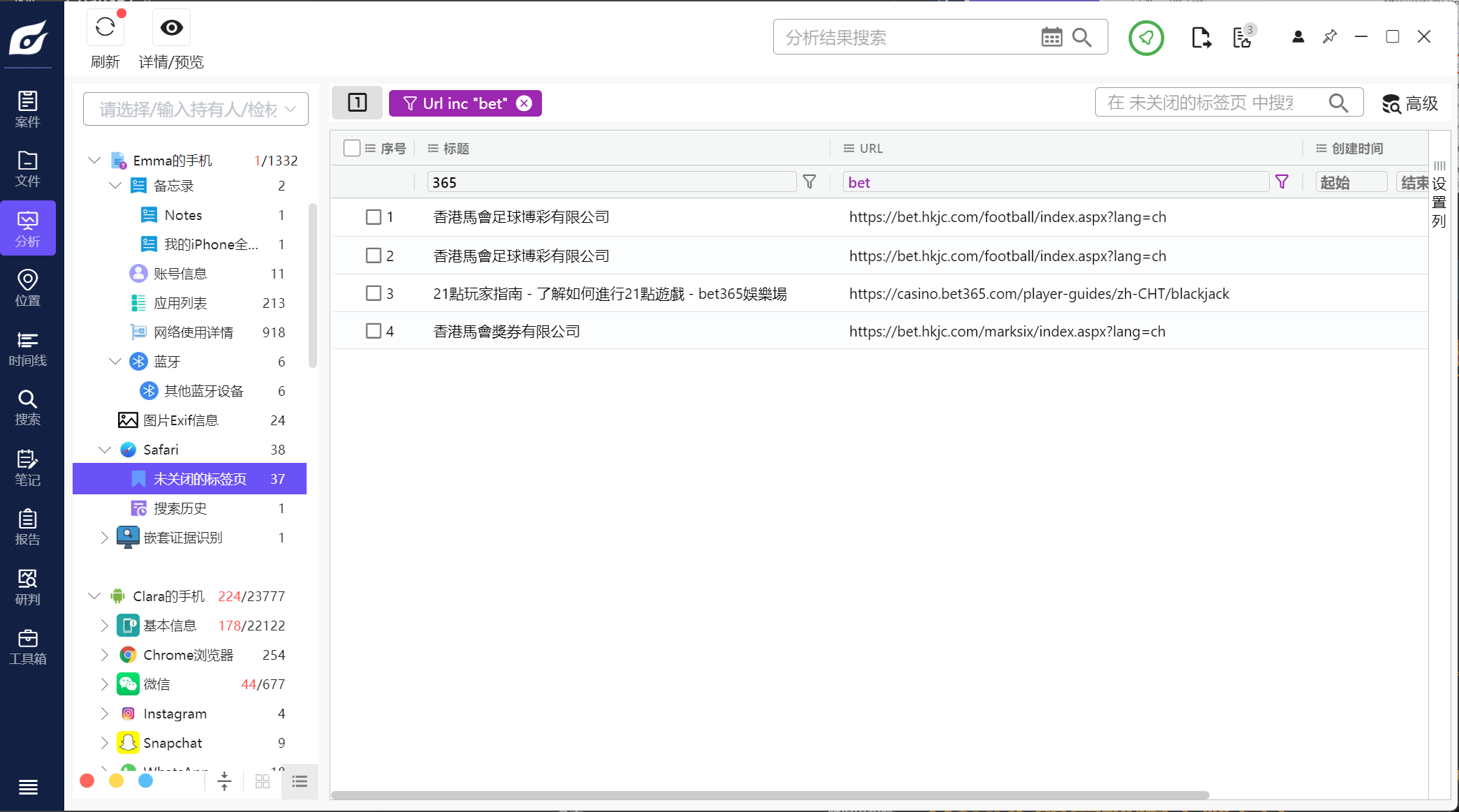The image size is (1459, 812).
Task: Open 高级 advanced search
Action: [1410, 104]
